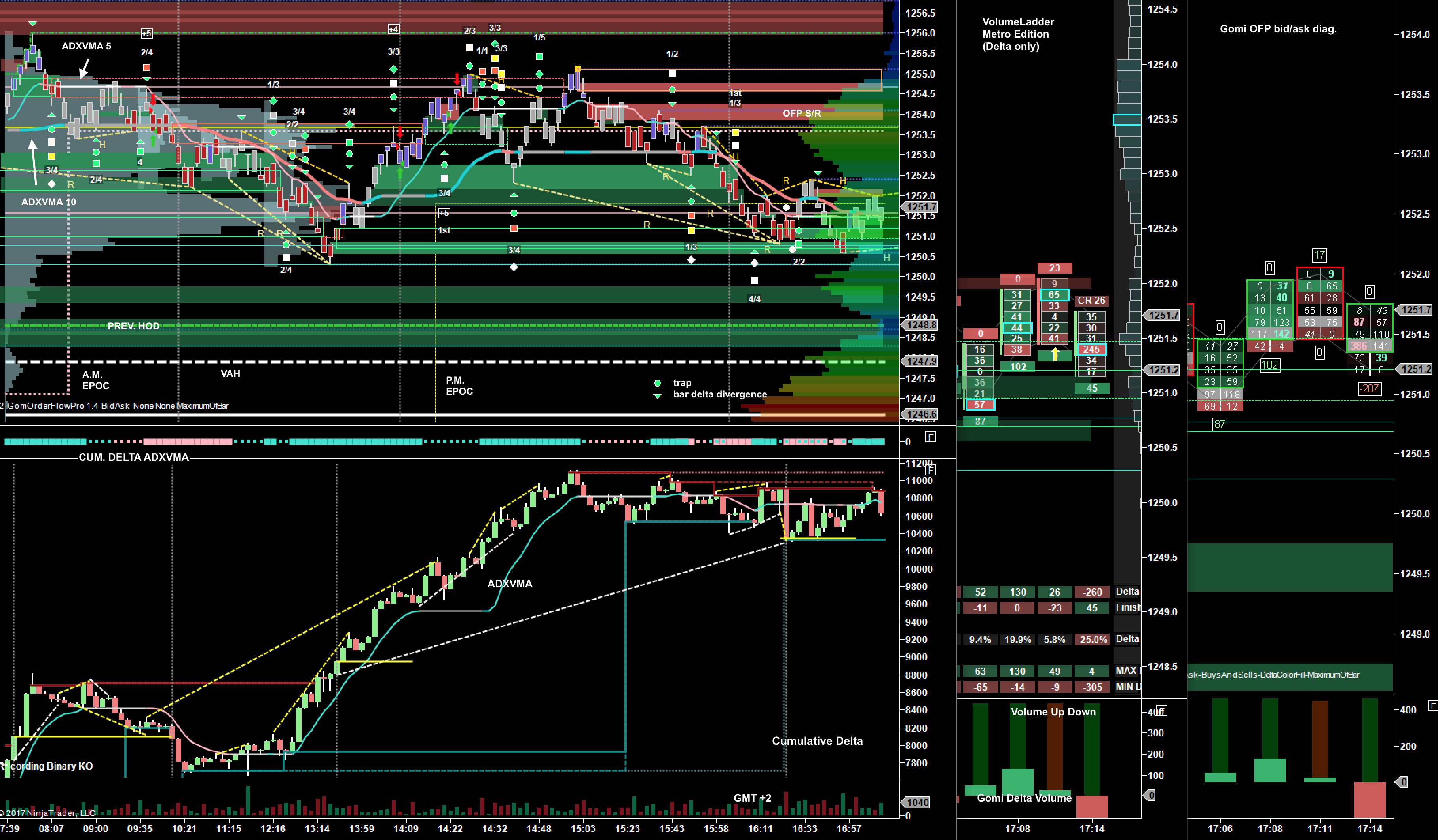Click the CUM. DELTA ADXVMA title
1438x840 pixels.
coord(133,457)
